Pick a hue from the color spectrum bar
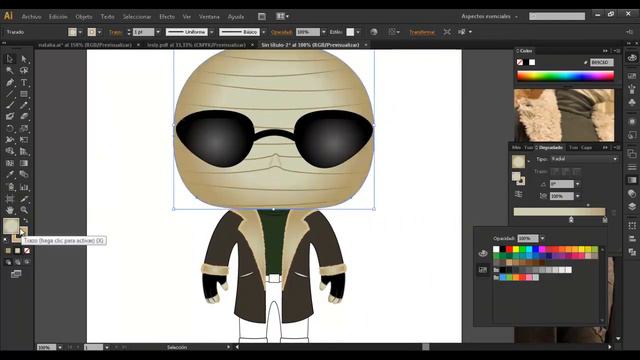This screenshot has width=640, height=360. [565, 76]
